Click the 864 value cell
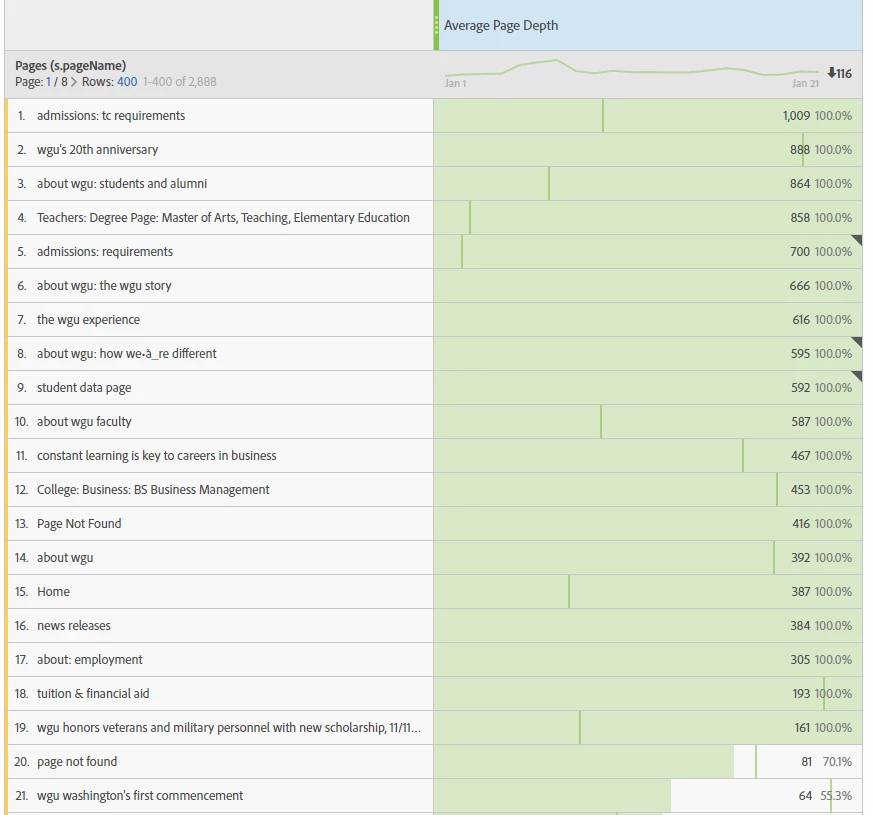The width and height of the screenshot is (873, 815). click(x=648, y=184)
